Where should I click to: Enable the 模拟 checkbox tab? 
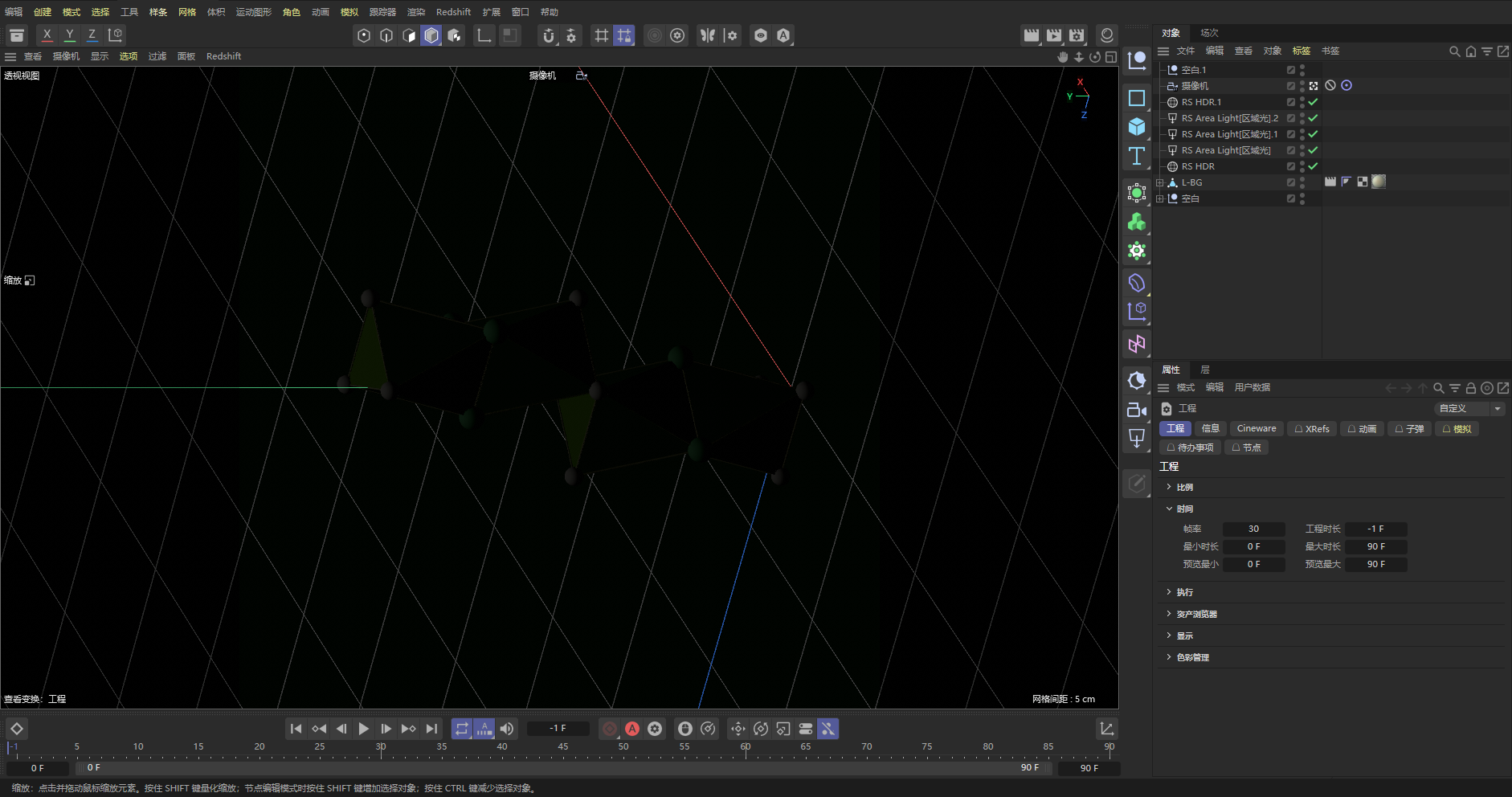pos(1457,429)
